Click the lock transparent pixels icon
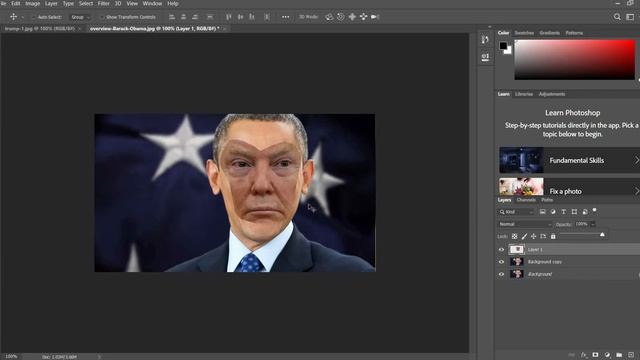Viewport: 640px width, 360px height. 514,236
